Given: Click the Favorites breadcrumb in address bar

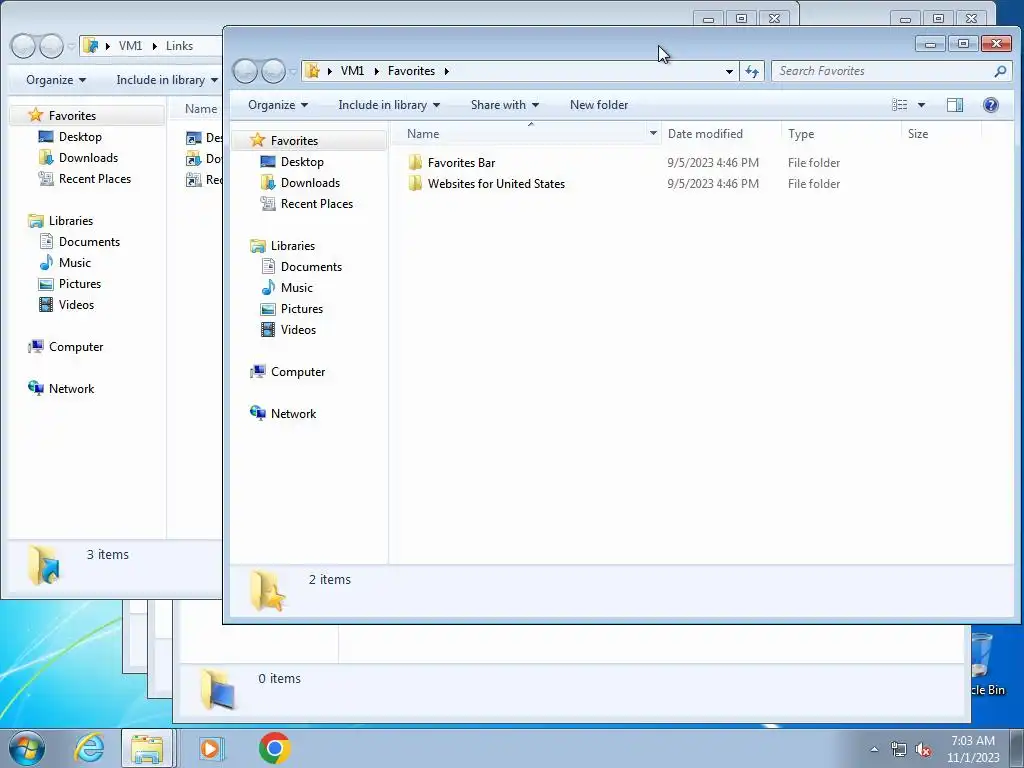Looking at the screenshot, I should point(411,71).
